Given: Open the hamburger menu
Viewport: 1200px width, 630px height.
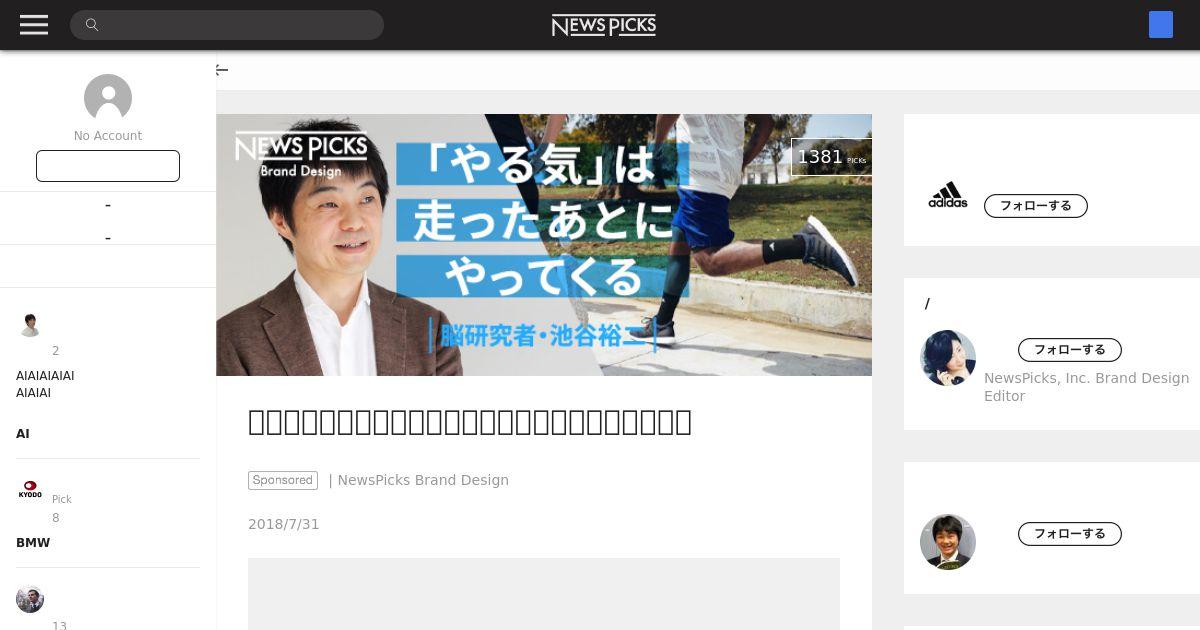Looking at the screenshot, I should click(x=34, y=25).
